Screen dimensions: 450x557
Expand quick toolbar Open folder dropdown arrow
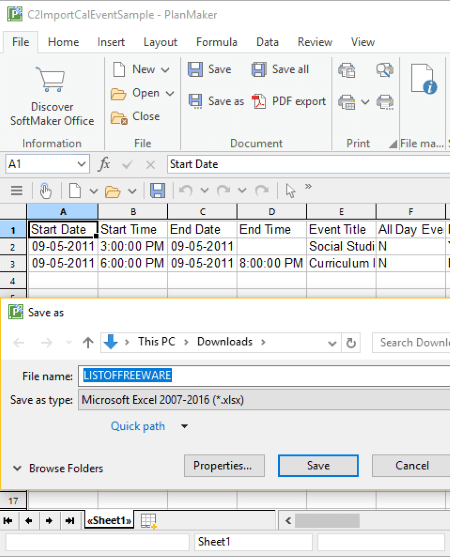click(x=132, y=191)
